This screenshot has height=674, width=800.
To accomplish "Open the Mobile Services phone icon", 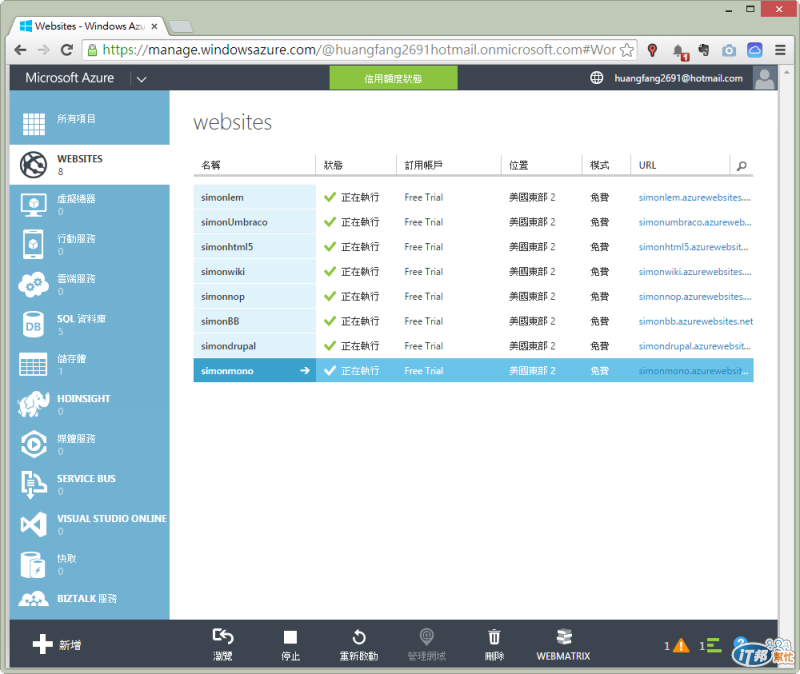I will click(34, 244).
